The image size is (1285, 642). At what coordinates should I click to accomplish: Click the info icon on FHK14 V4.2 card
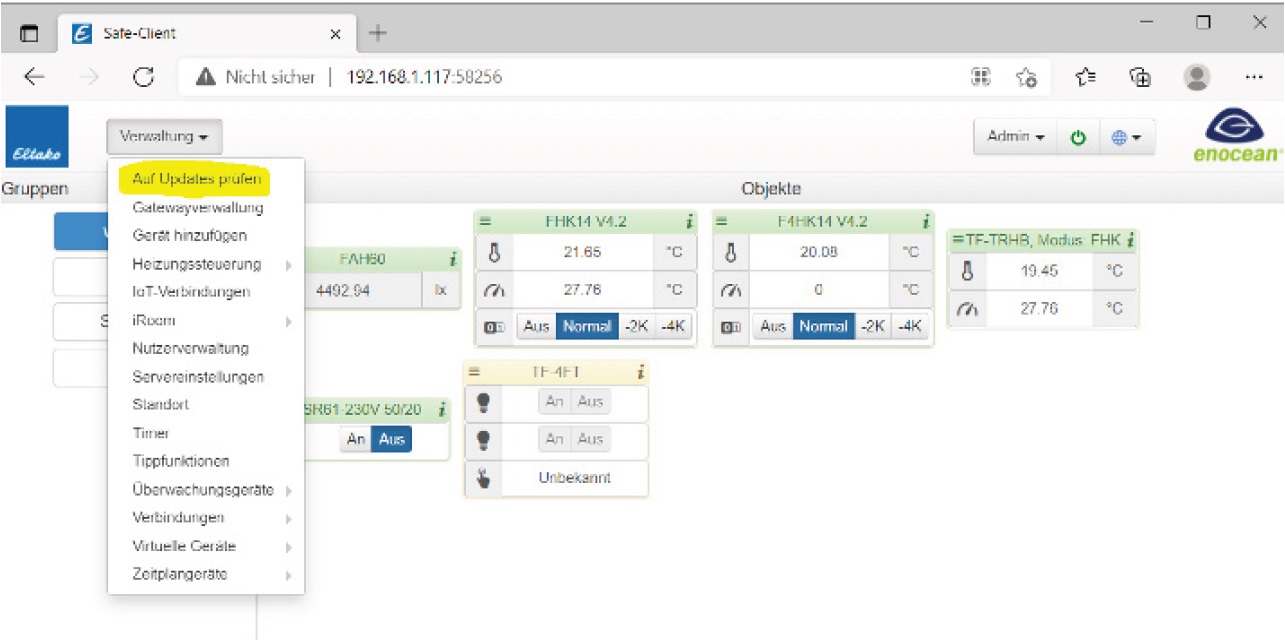tap(689, 222)
